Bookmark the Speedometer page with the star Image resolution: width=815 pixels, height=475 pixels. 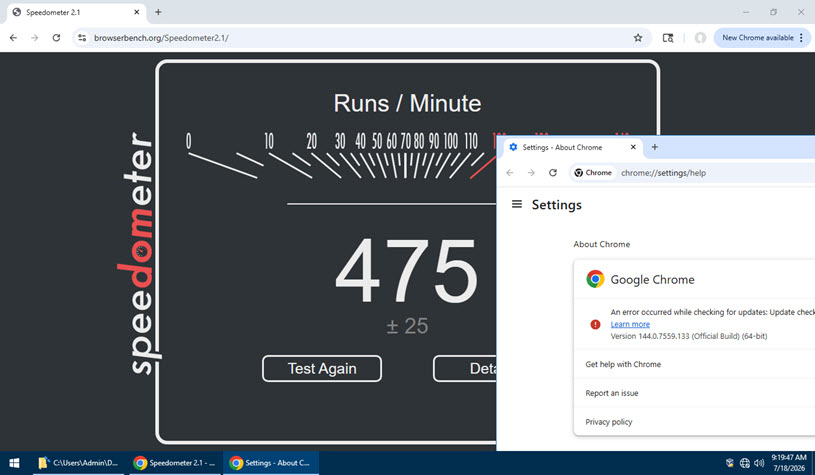[x=638, y=37]
